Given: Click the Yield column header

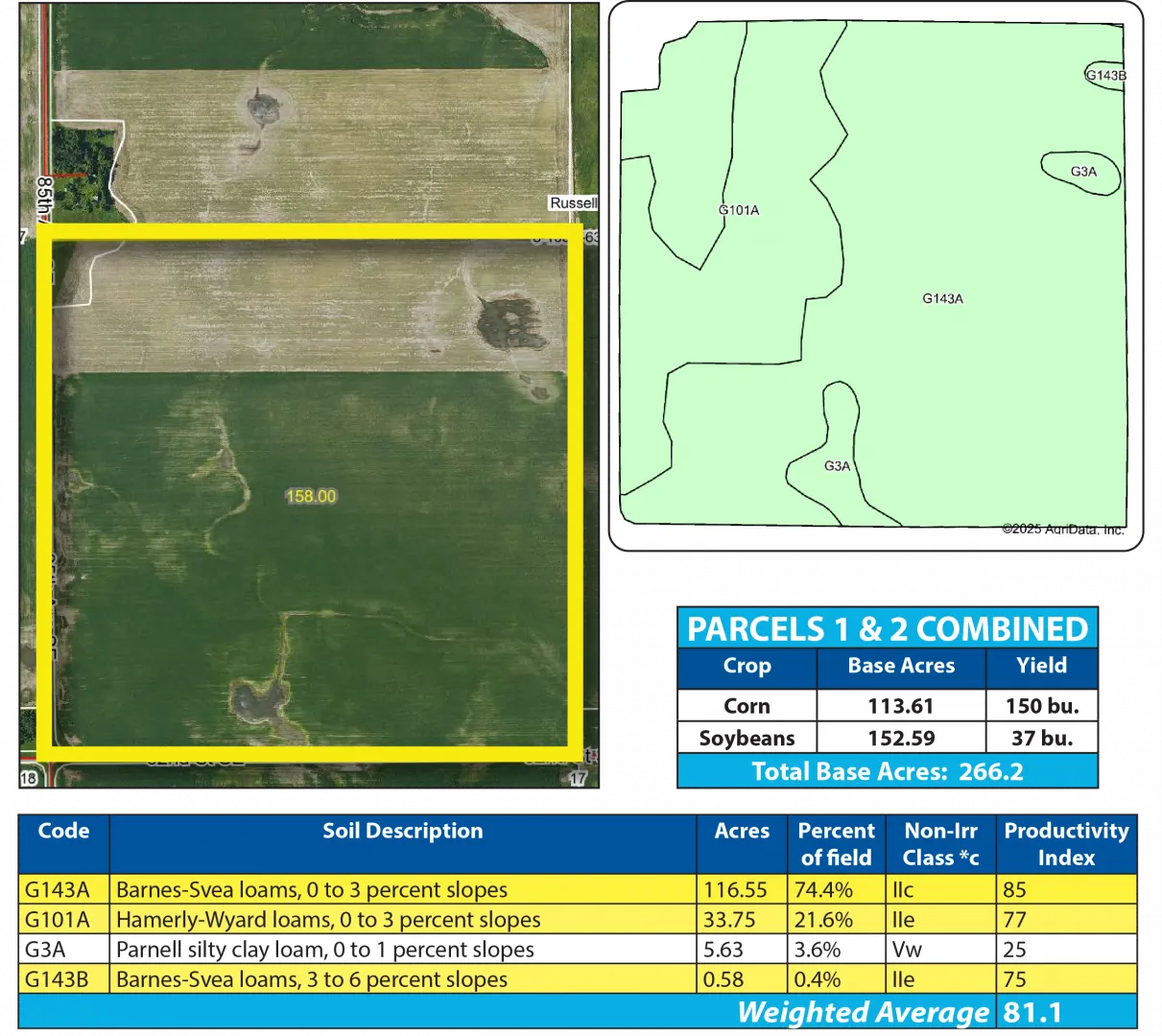Looking at the screenshot, I should (1041, 666).
